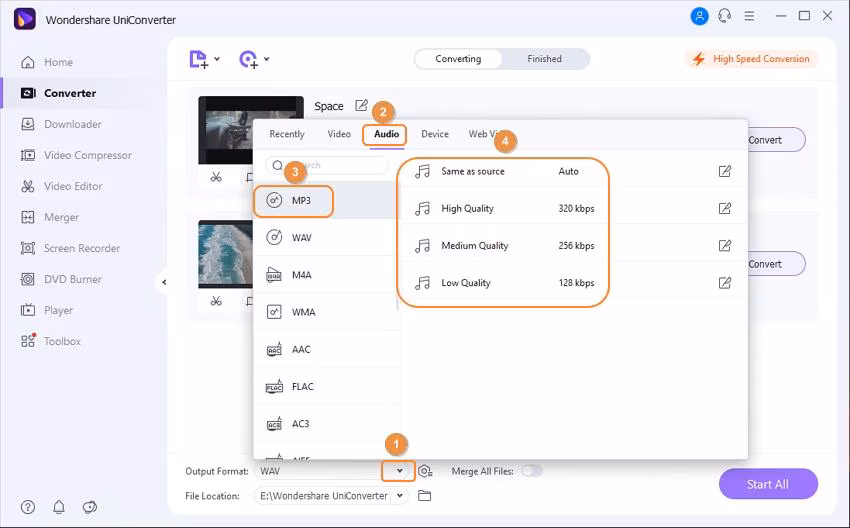Launch the Screen Recorder

[70, 248]
